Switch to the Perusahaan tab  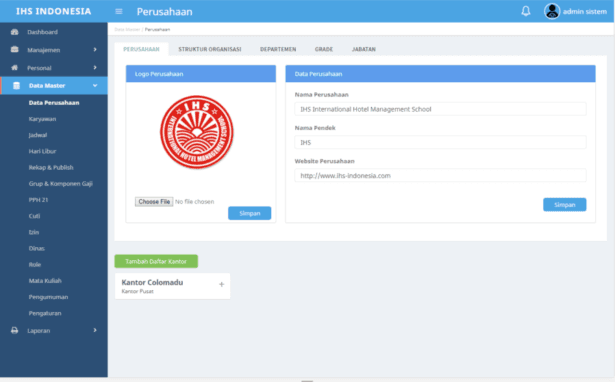tap(141, 49)
